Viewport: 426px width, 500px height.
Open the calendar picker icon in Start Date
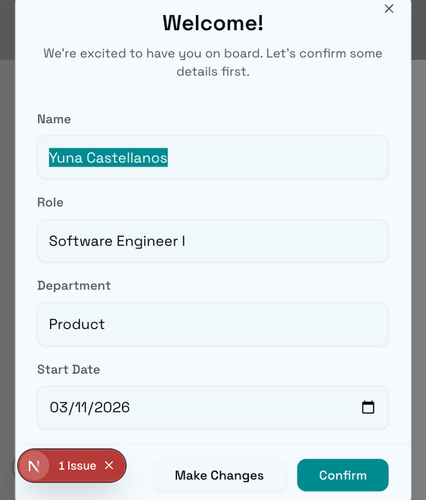368,407
